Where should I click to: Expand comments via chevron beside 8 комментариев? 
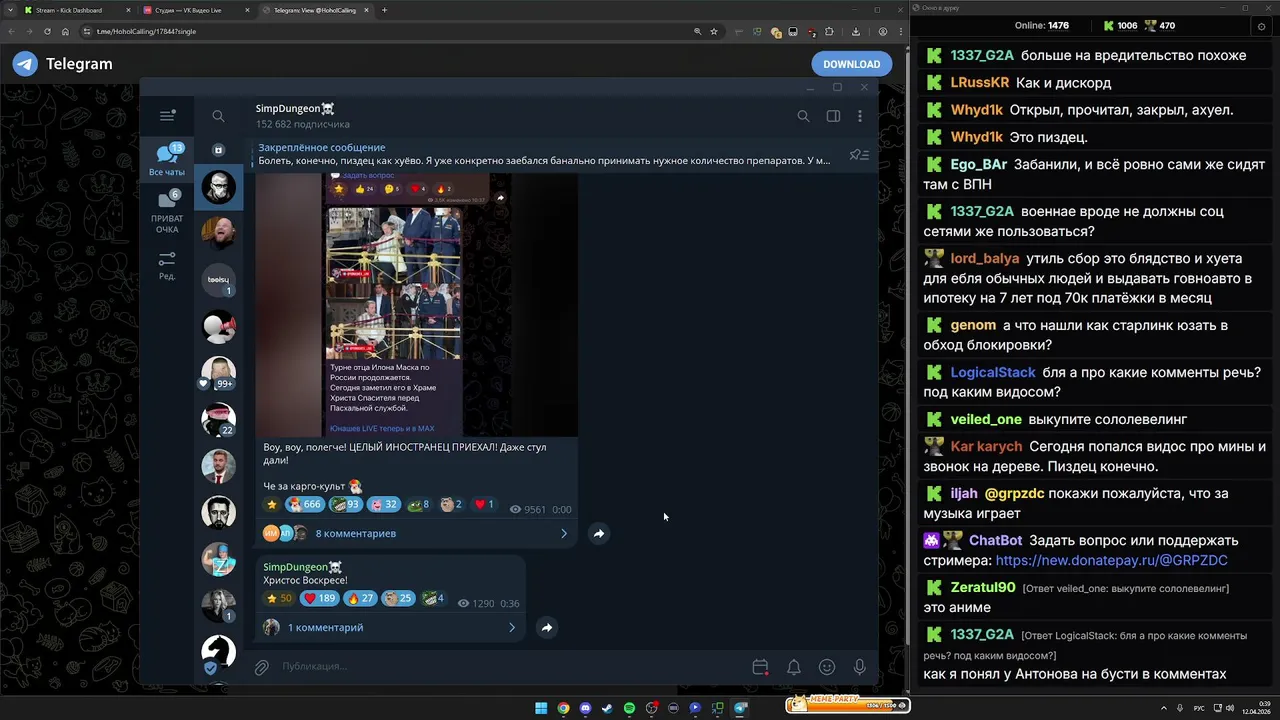click(564, 534)
